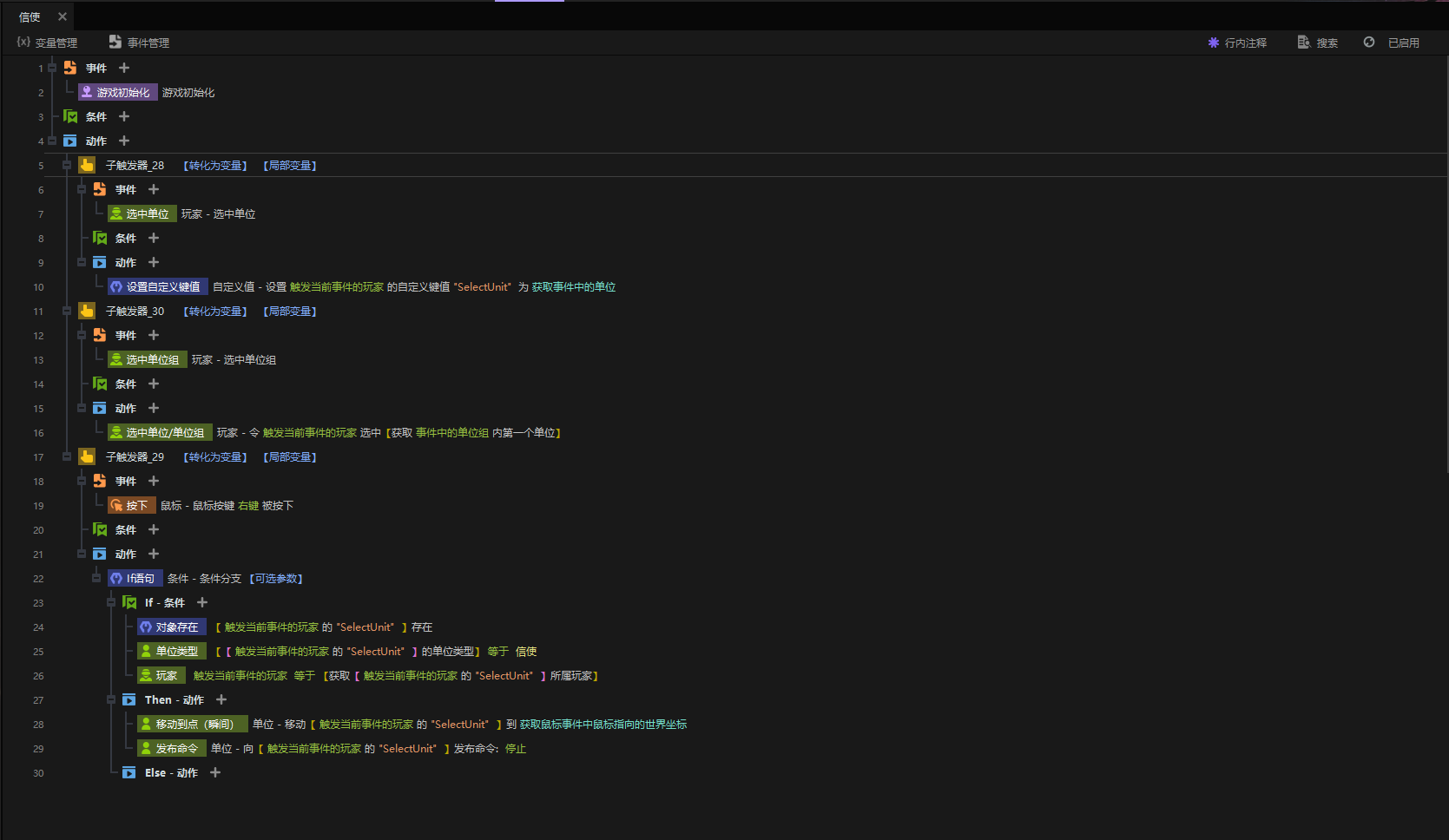Screen dimensions: 1449x840
Task: Select the 按下 mouse event tag
Action: click(132, 505)
